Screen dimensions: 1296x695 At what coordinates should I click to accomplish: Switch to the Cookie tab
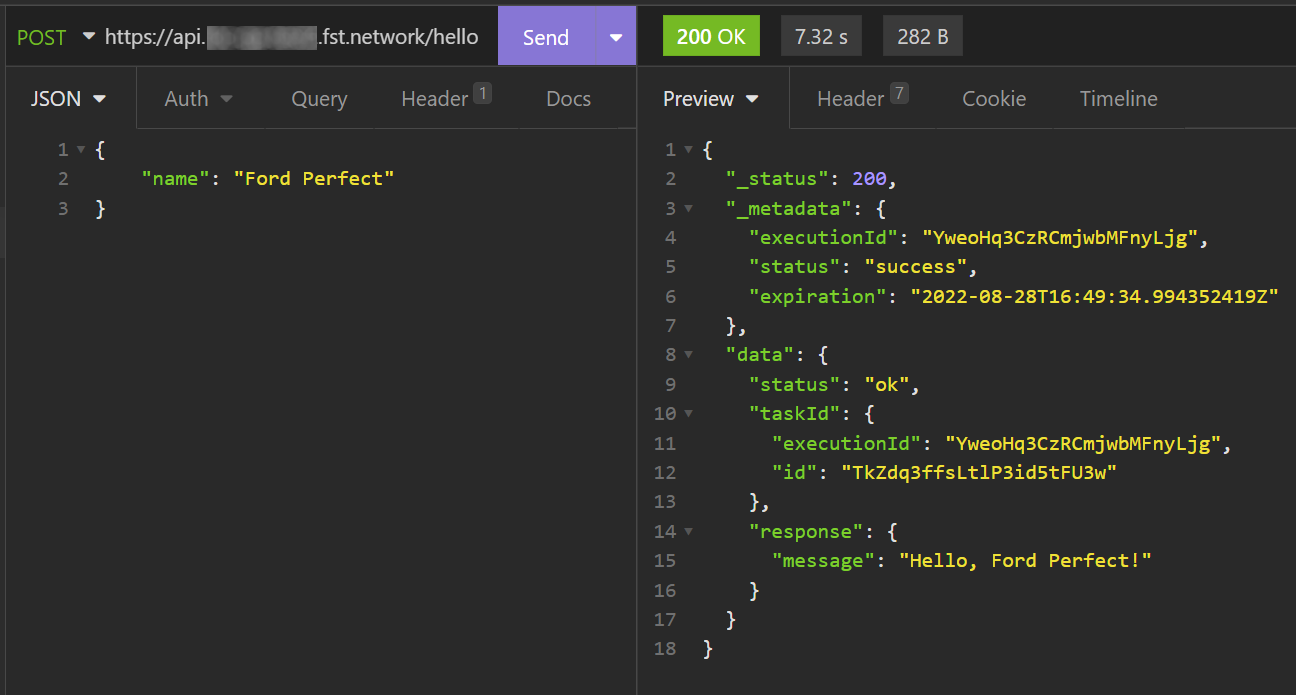994,99
